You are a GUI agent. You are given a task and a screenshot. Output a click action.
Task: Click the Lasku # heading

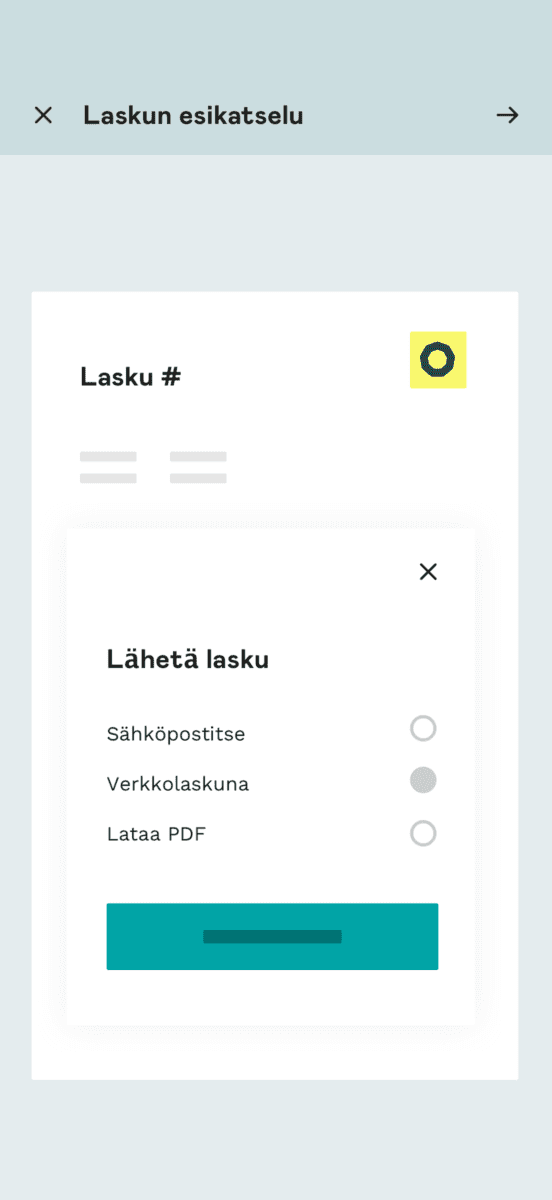pos(130,377)
